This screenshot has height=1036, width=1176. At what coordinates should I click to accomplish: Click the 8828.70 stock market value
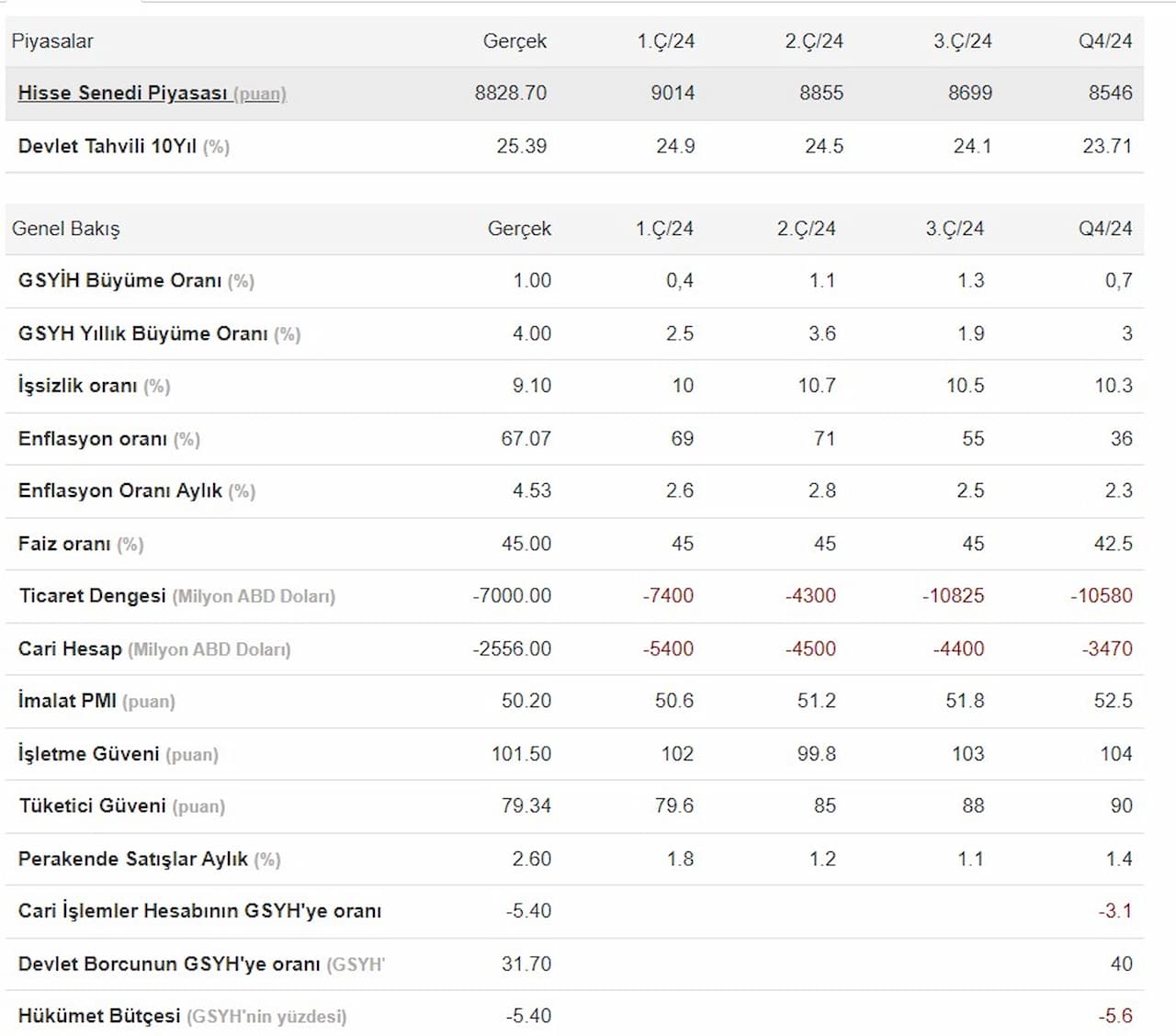point(510,93)
